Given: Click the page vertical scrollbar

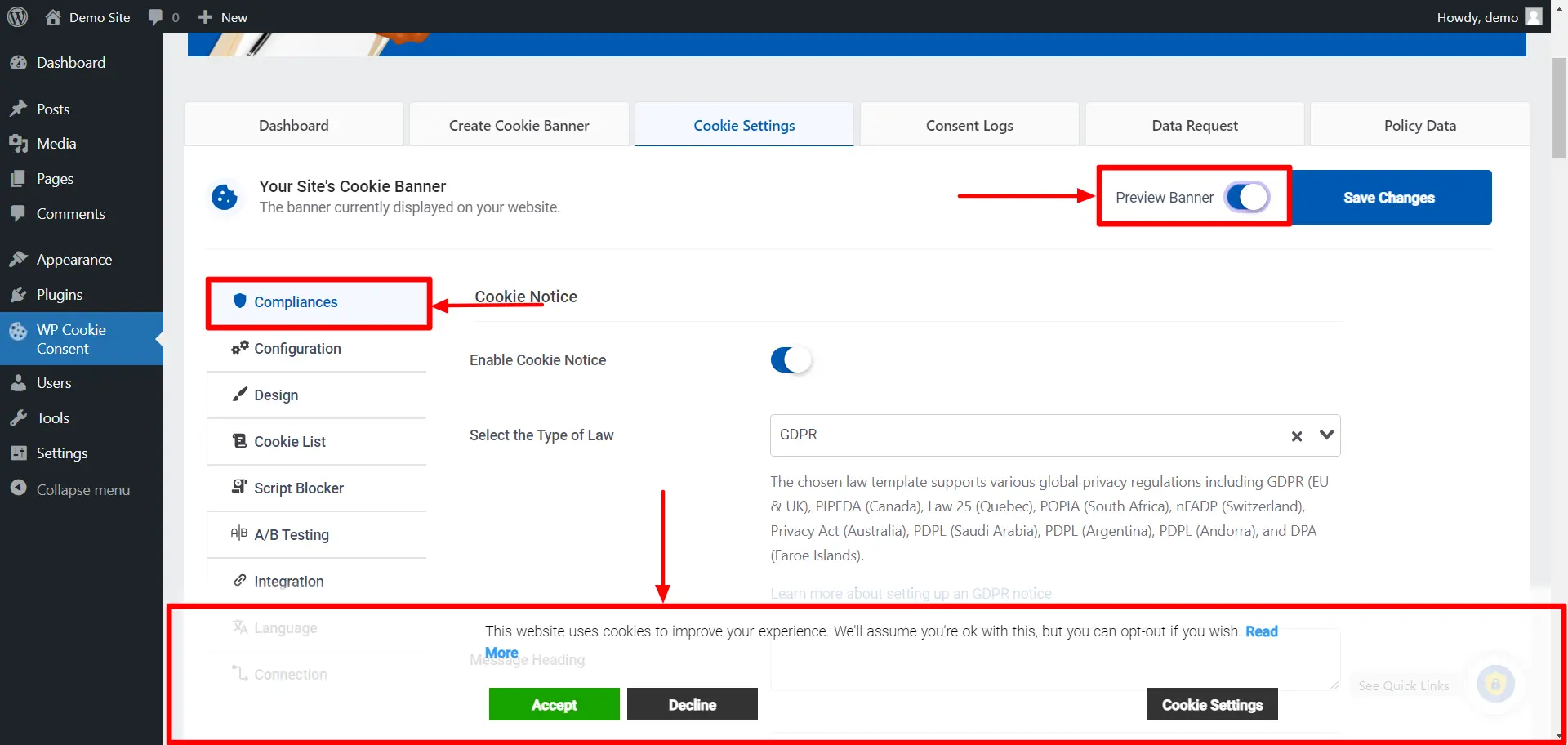Looking at the screenshot, I should [1559, 106].
